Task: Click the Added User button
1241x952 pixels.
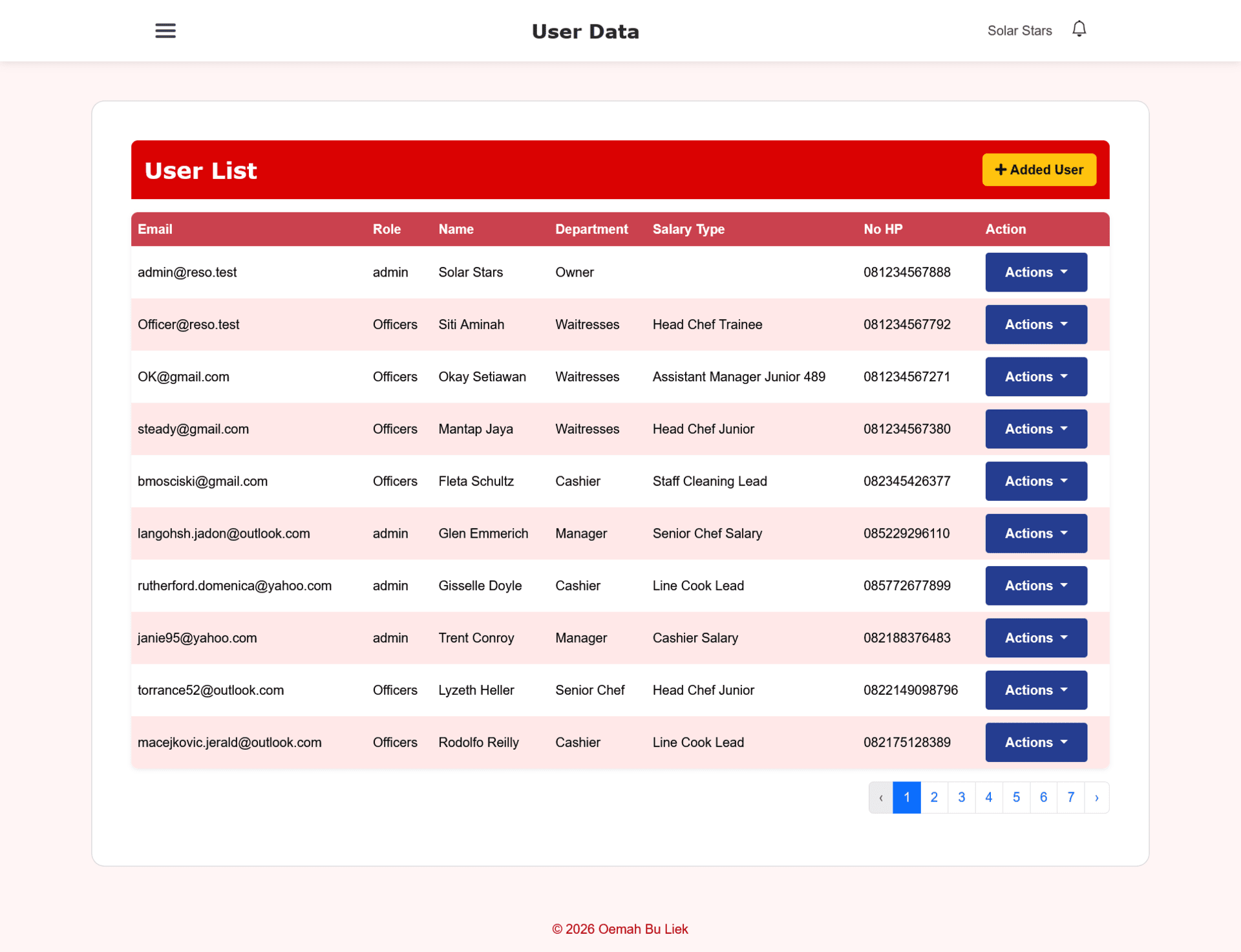Action: tap(1039, 169)
